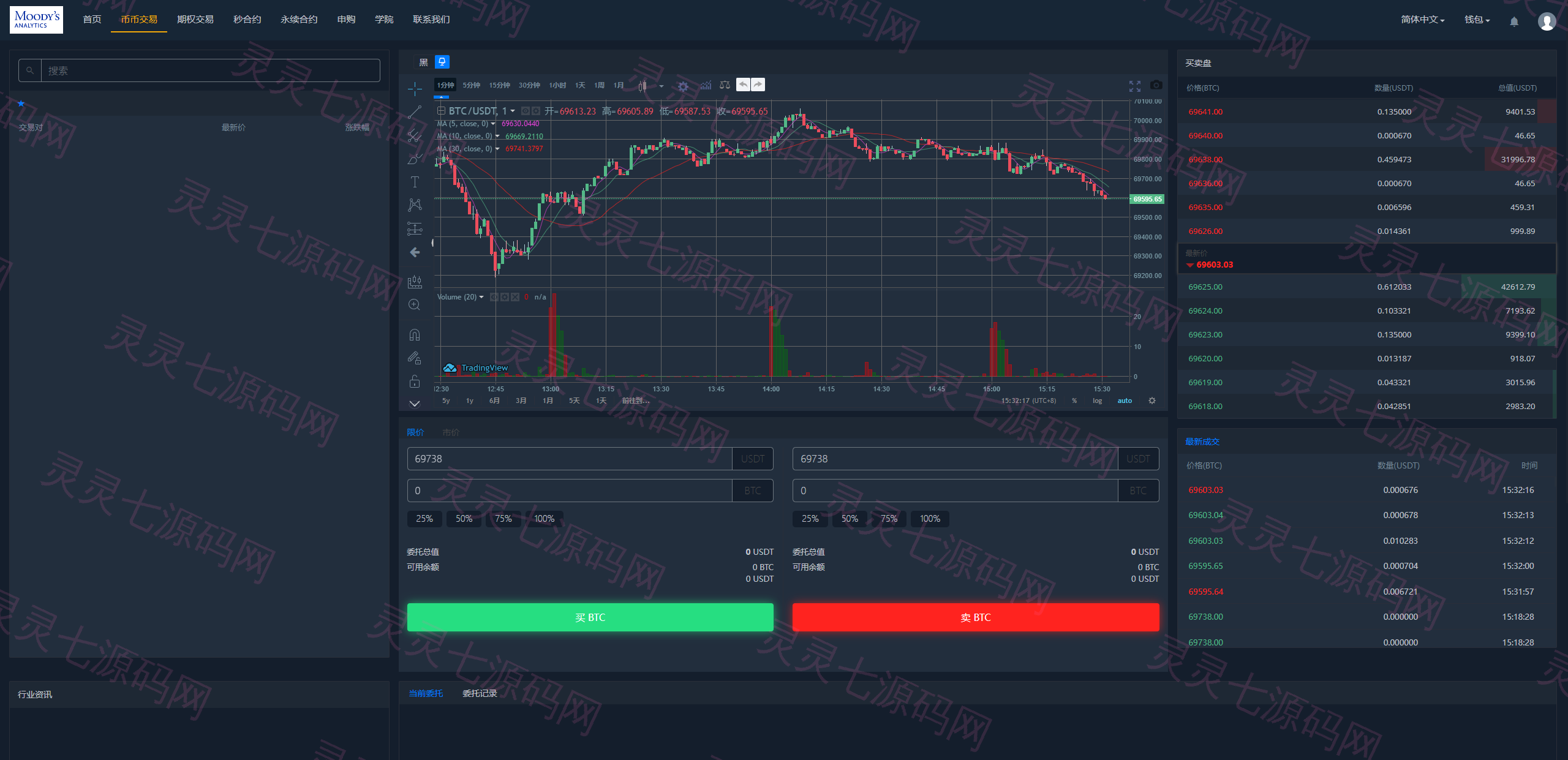Toggle BTC/USDT series visibility eye
The image size is (1568, 760).
[x=525, y=111]
